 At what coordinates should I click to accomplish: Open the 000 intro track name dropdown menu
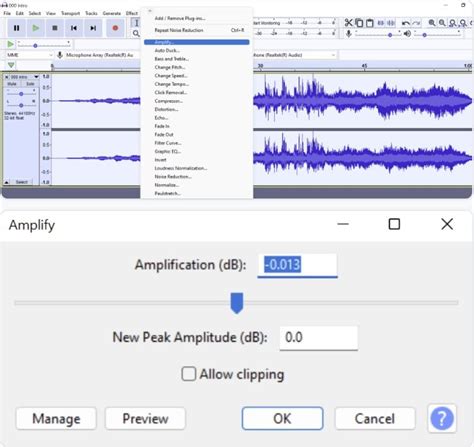coord(23,77)
